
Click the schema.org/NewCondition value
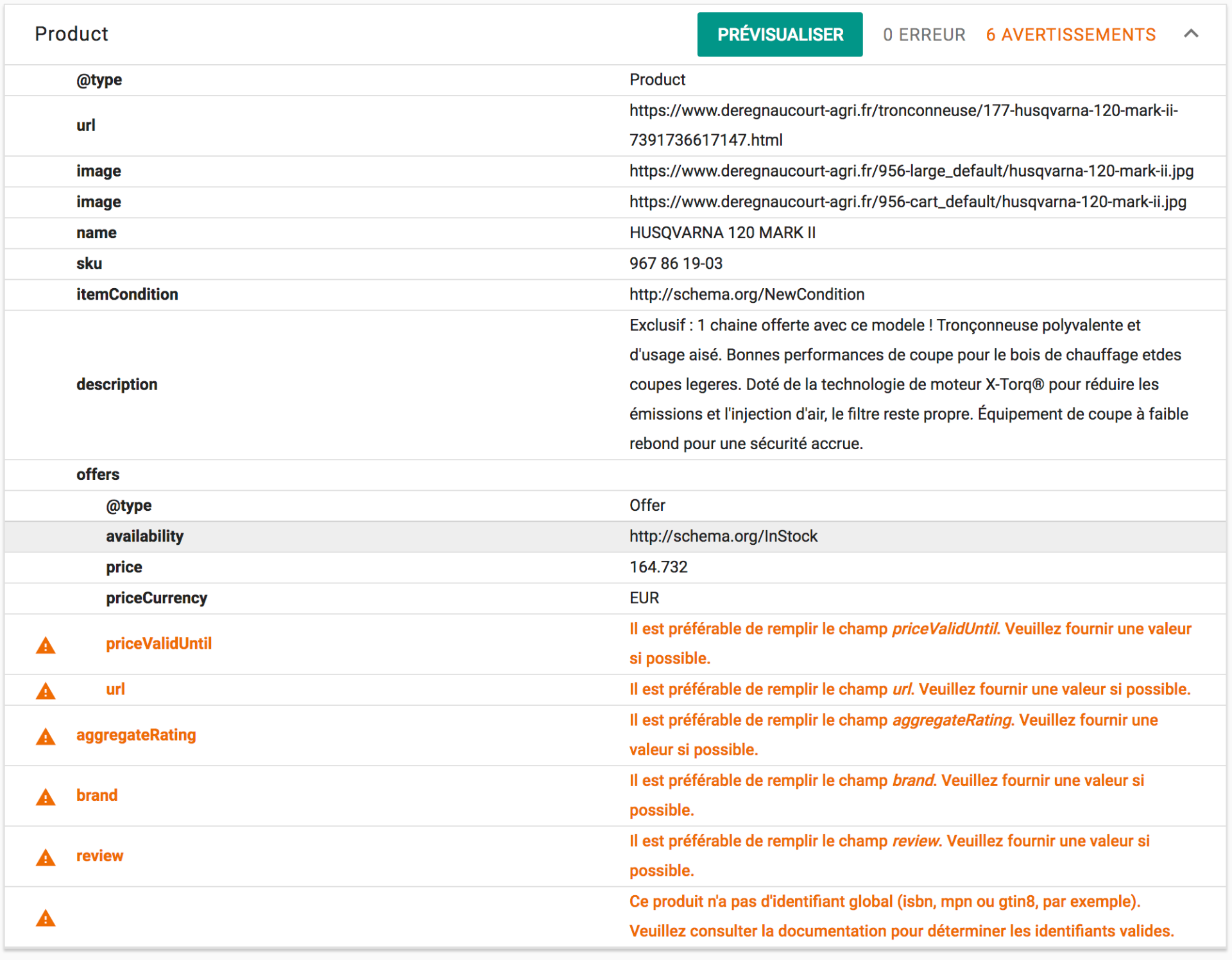coord(746,295)
